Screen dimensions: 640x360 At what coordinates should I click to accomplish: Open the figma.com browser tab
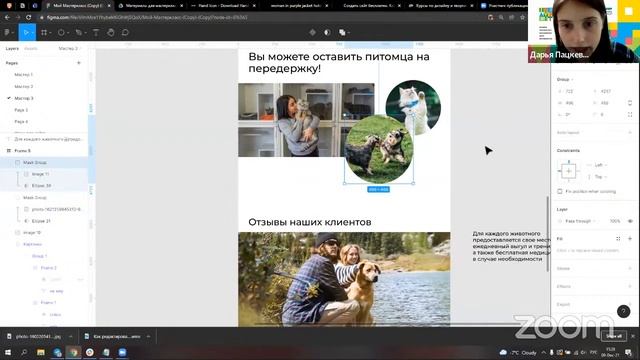point(78,6)
